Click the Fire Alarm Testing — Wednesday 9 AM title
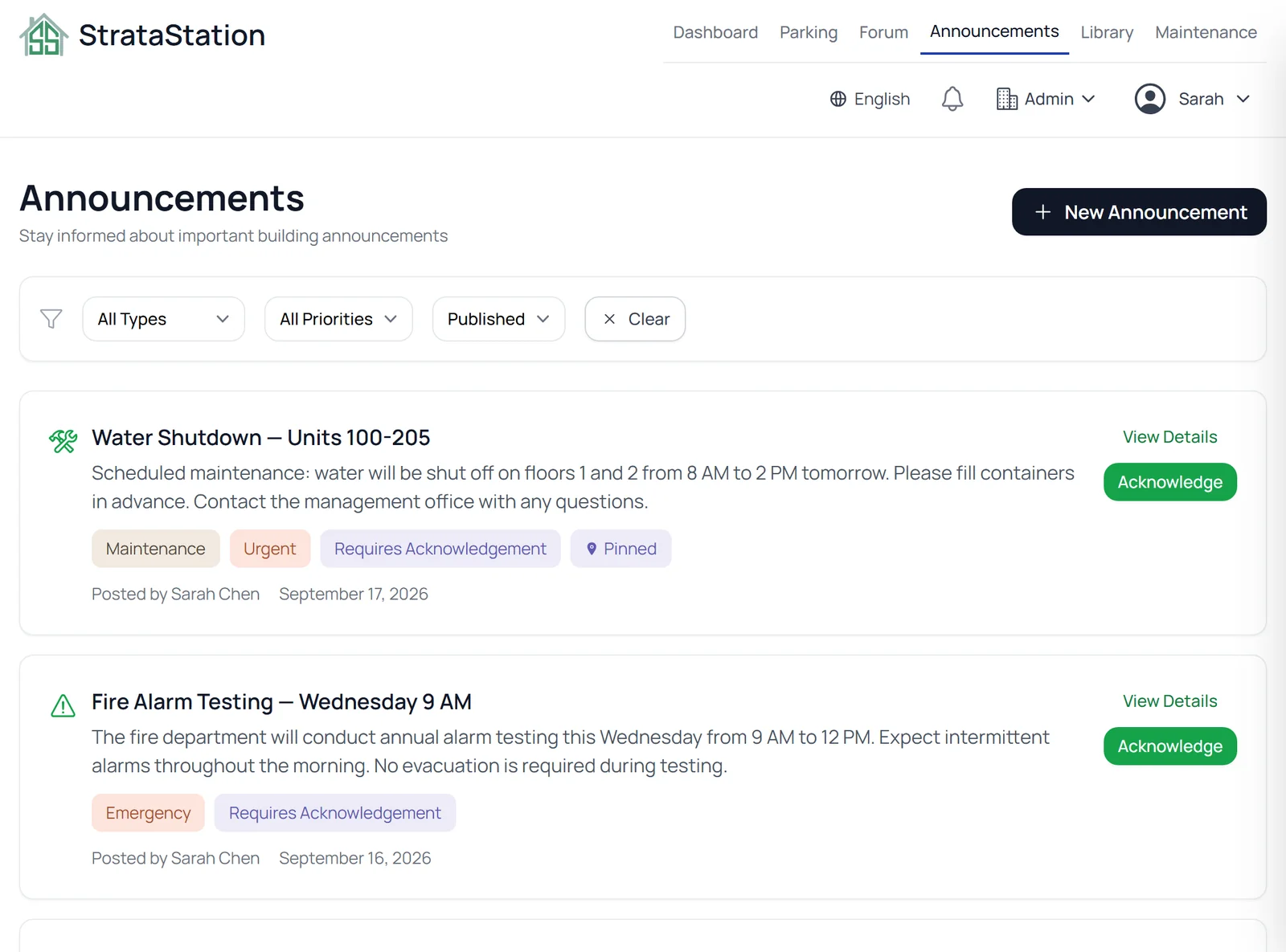 (x=281, y=701)
